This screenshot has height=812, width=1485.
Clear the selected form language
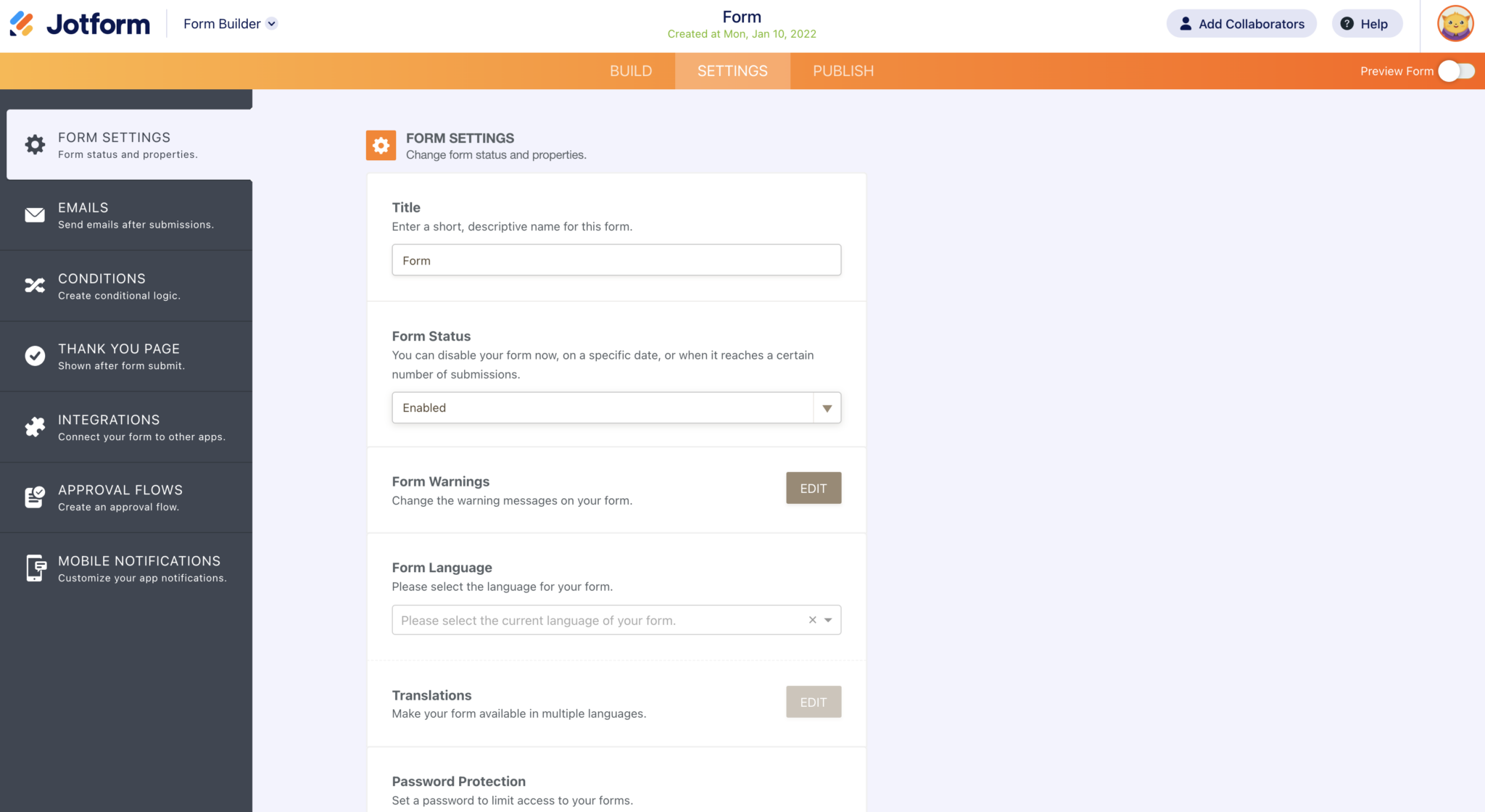(x=811, y=620)
